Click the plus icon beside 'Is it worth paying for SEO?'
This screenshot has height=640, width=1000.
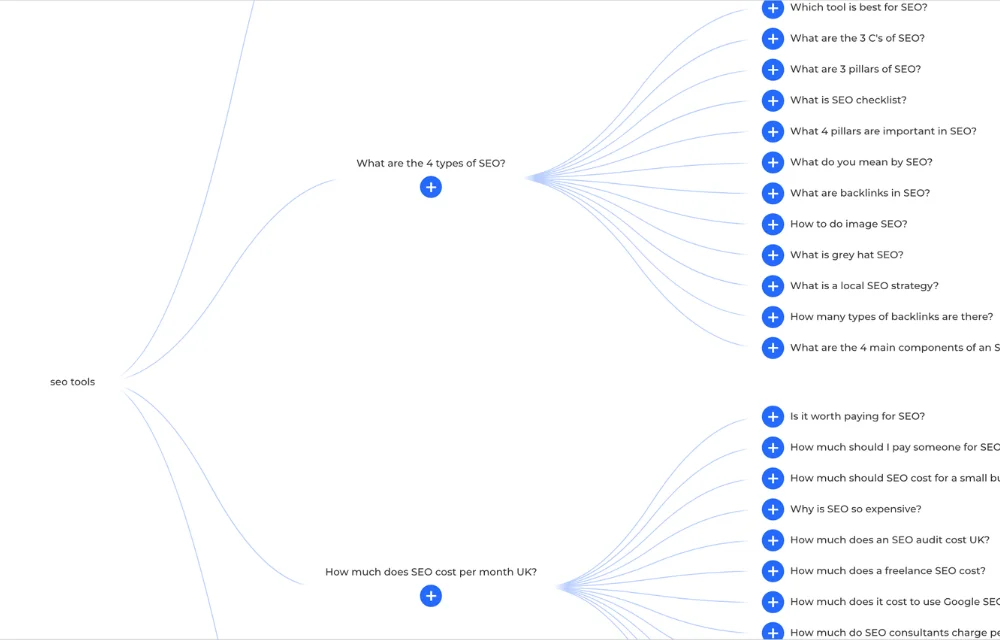pos(773,416)
